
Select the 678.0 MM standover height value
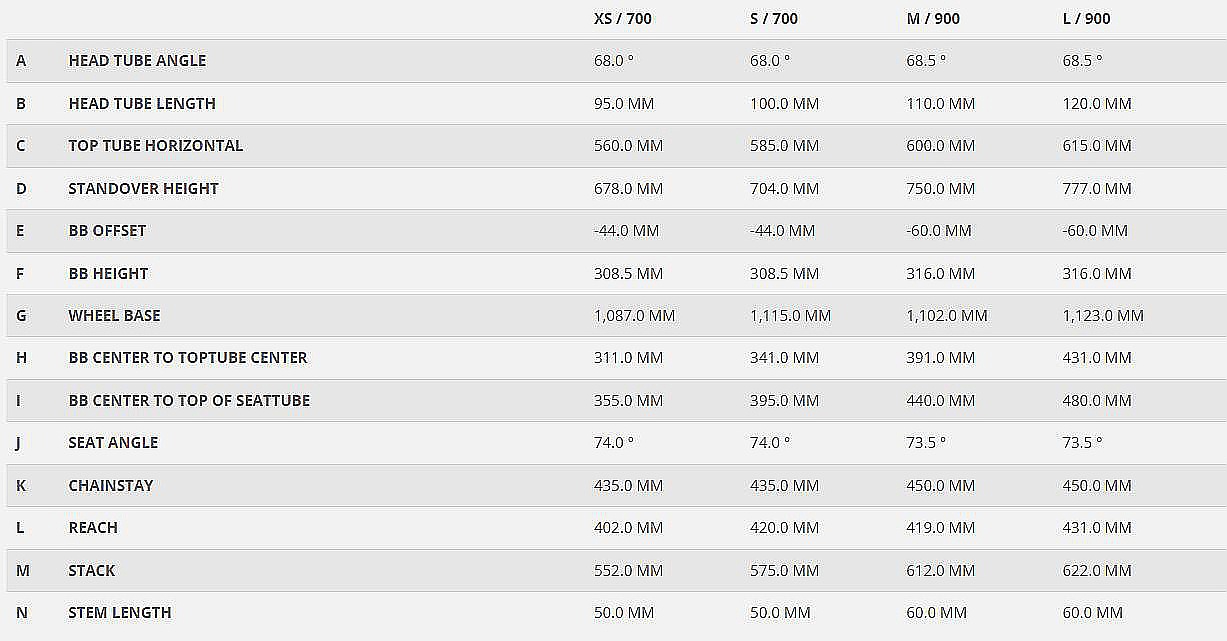[628, 188]
